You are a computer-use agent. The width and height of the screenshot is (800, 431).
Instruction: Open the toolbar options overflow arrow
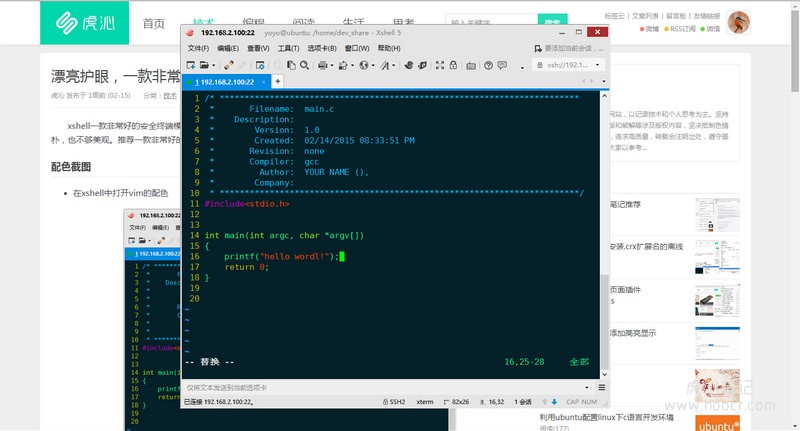click(x=522, y=67)
